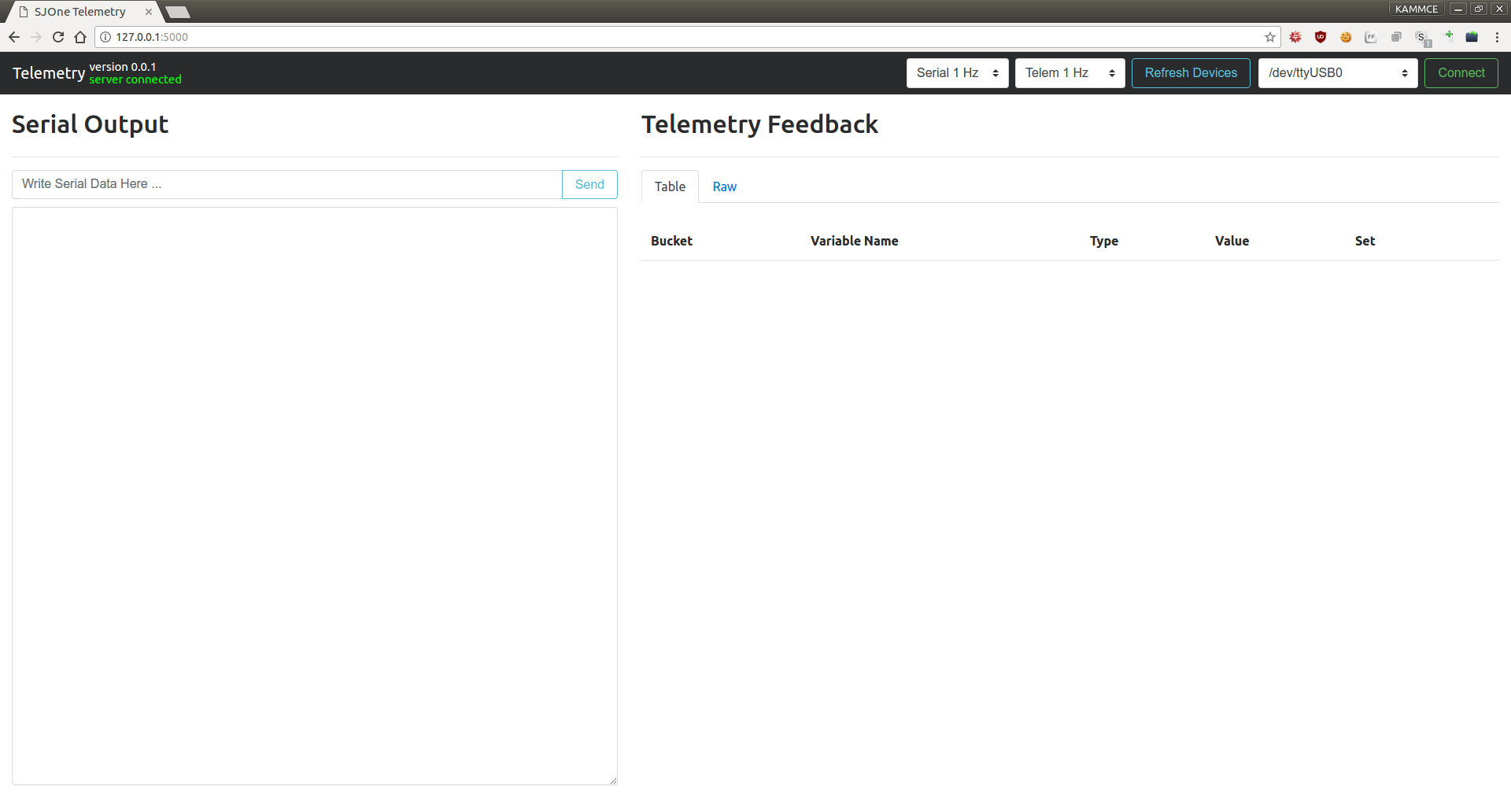Click the Telemetry Feedback heading
The height and width of the screenshot is (812, 1511).
[x=759, y=124]
